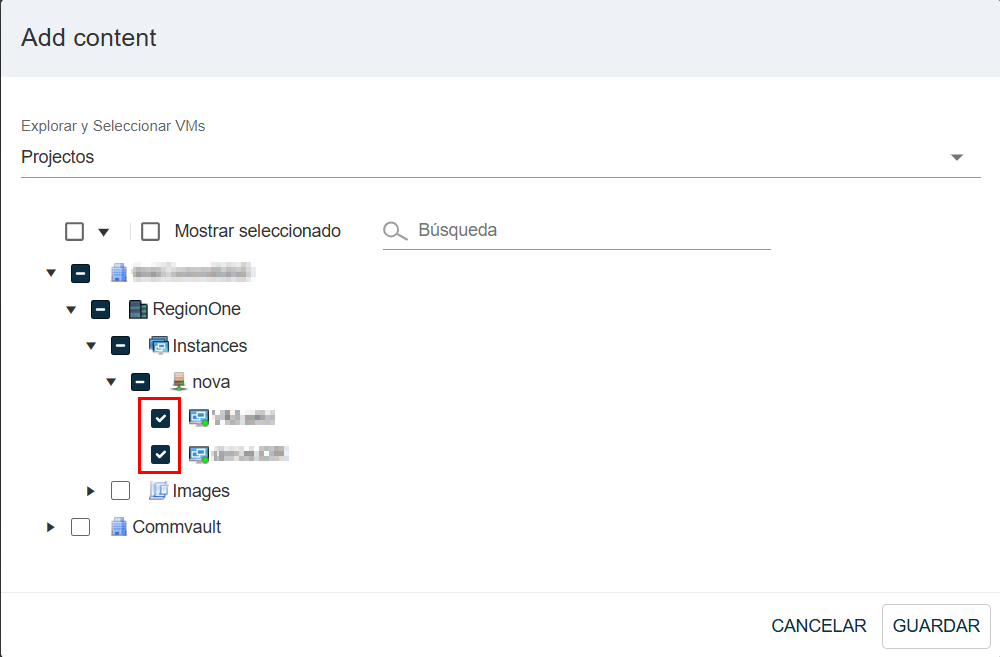
Task: Expand the Commvault tree node
Action: pyautogui.click(x=51, y=527)
